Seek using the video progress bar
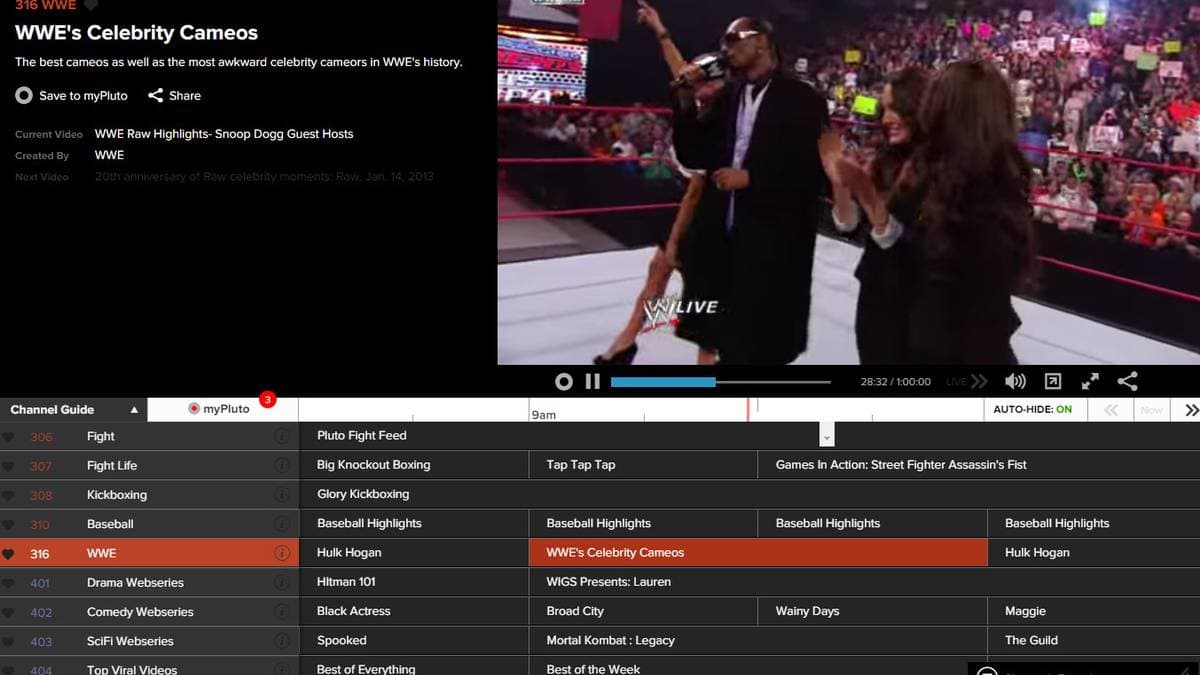 pos(720,381)
